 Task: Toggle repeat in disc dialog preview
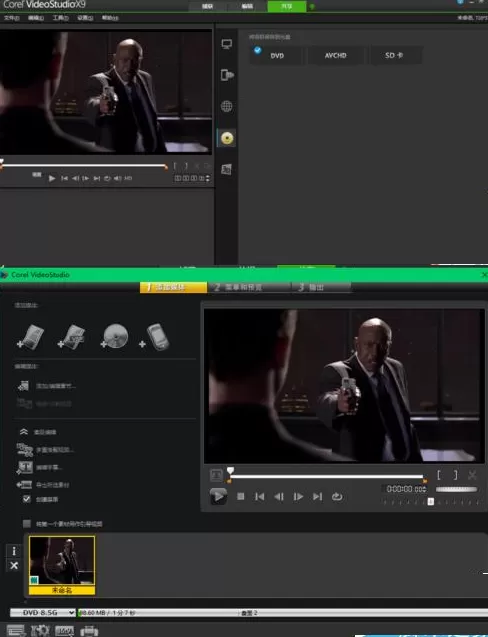pos(337,496)
